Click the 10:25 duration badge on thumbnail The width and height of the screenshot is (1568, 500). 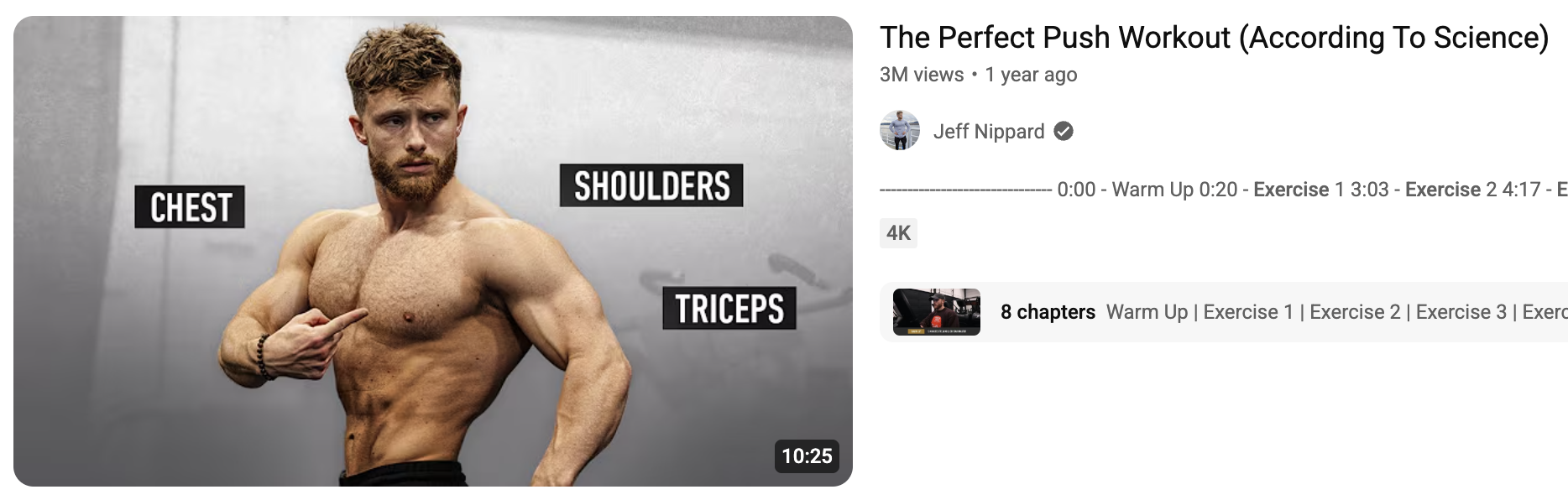click(x=807, y=456)
